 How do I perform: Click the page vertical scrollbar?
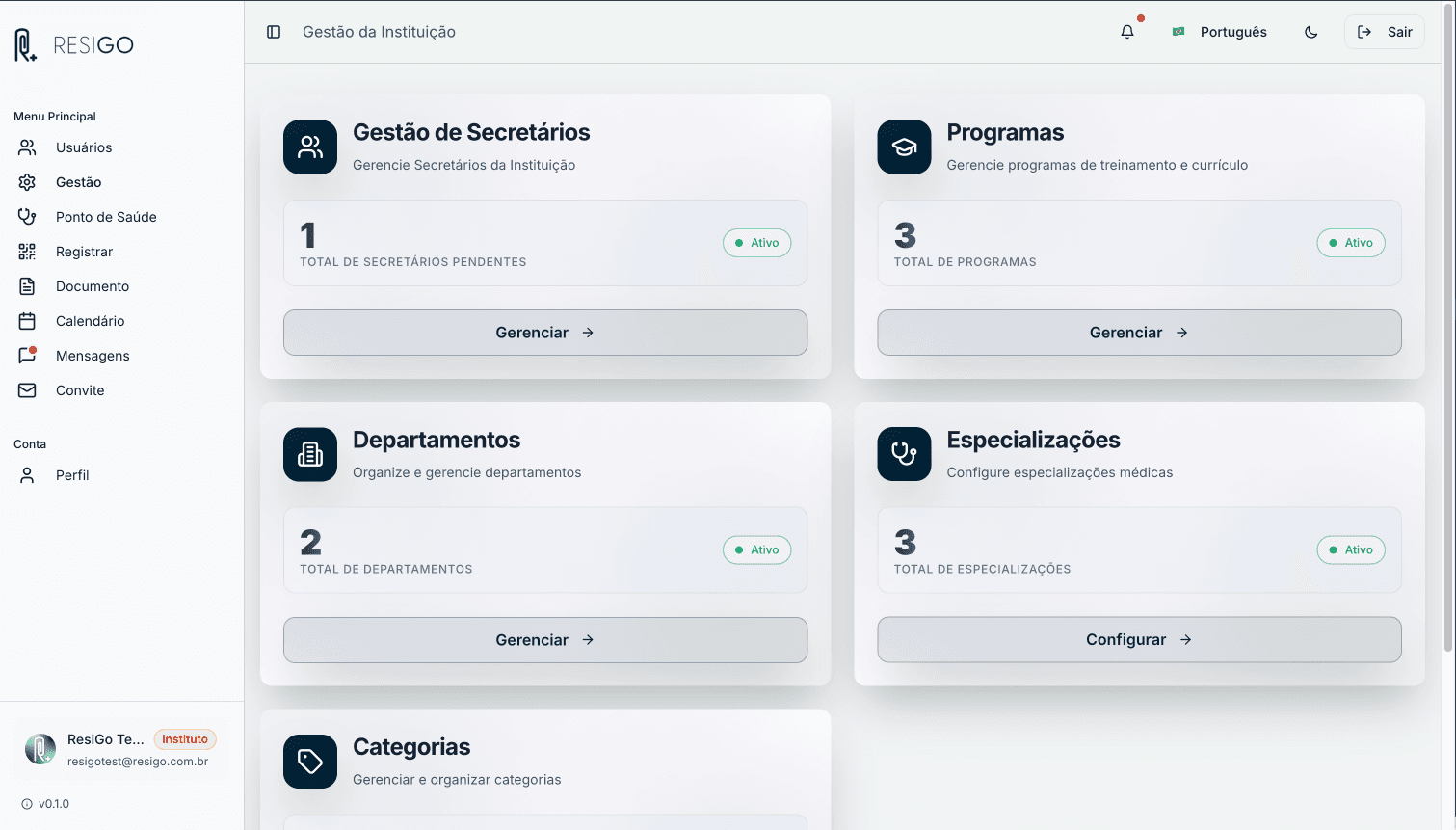(1448, 328)
